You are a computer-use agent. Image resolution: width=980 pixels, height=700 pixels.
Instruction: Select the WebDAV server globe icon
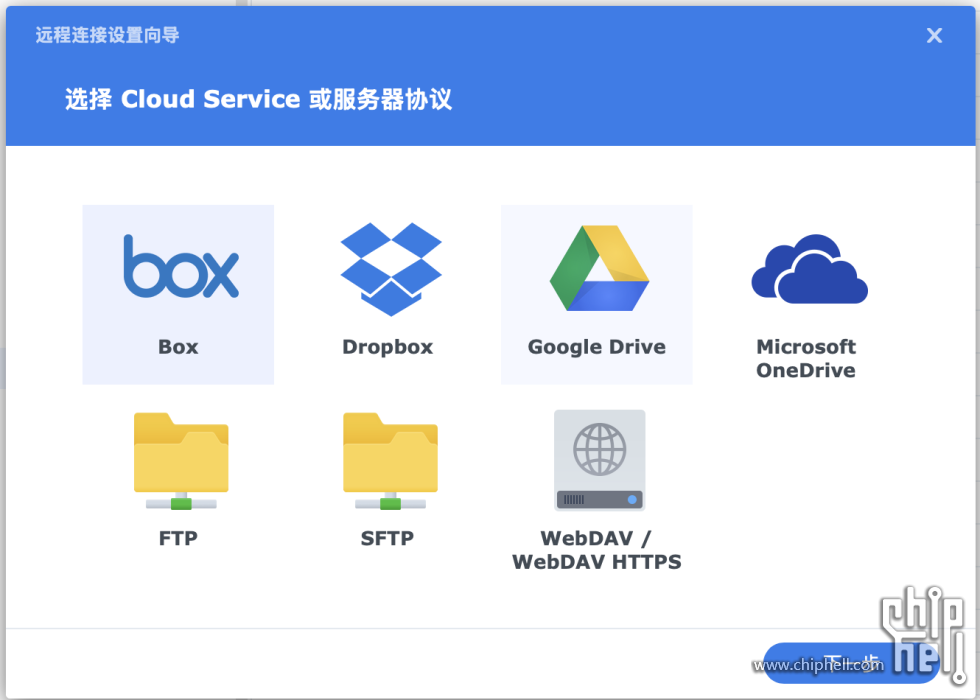(x=599, y=460)
